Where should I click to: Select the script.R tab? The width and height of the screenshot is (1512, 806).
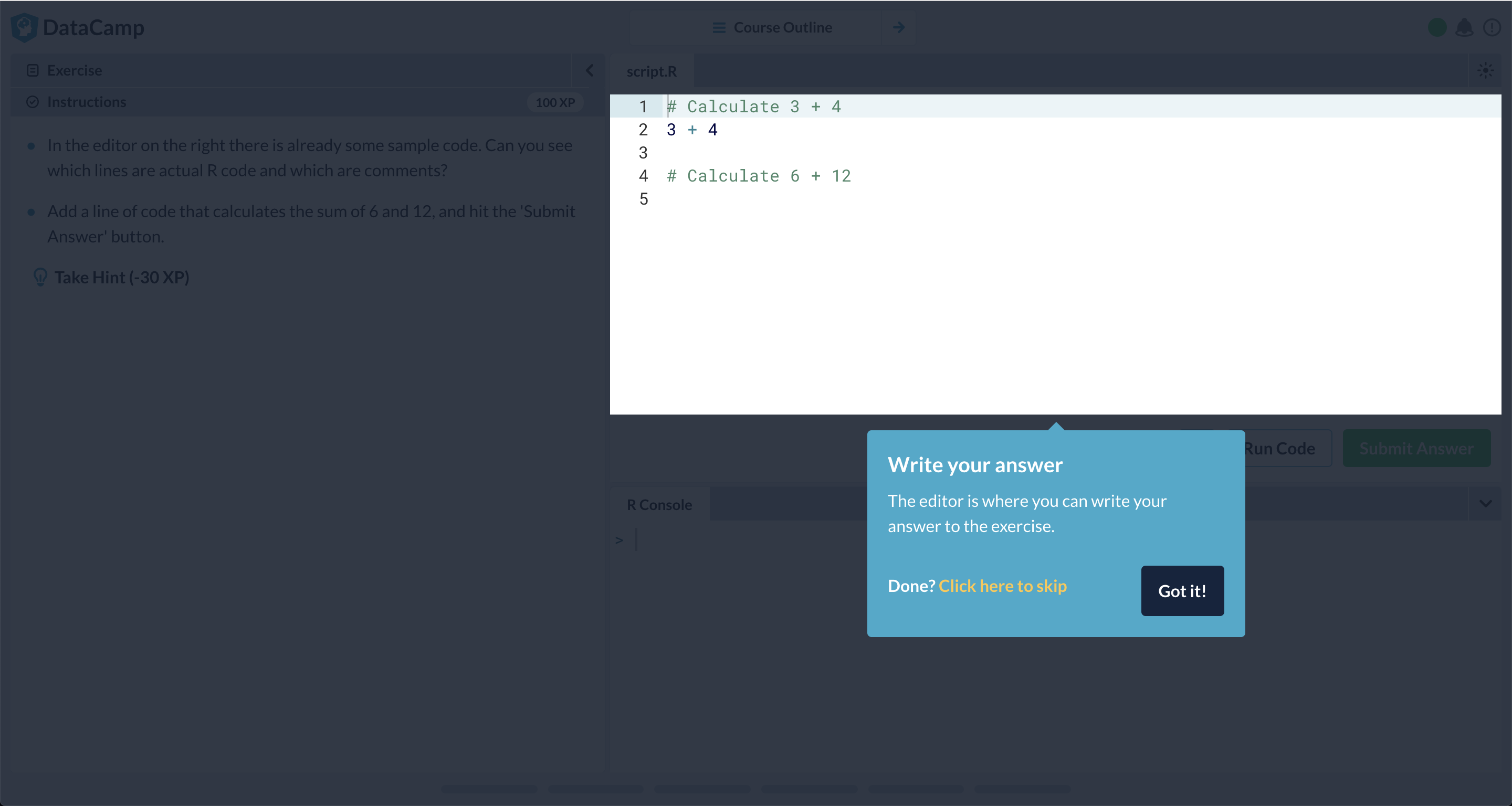652,71
